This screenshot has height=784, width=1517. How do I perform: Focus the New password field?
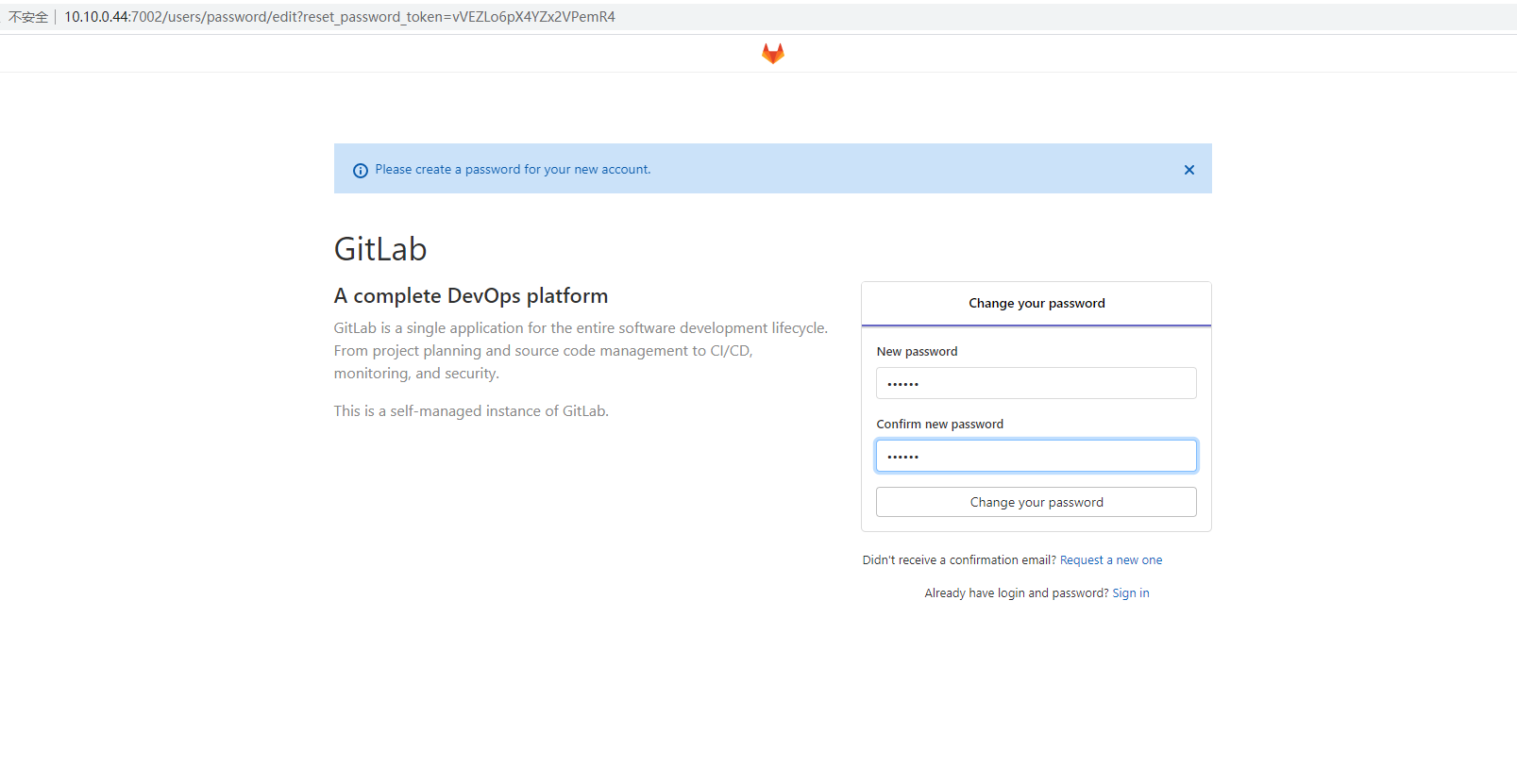1037,383
